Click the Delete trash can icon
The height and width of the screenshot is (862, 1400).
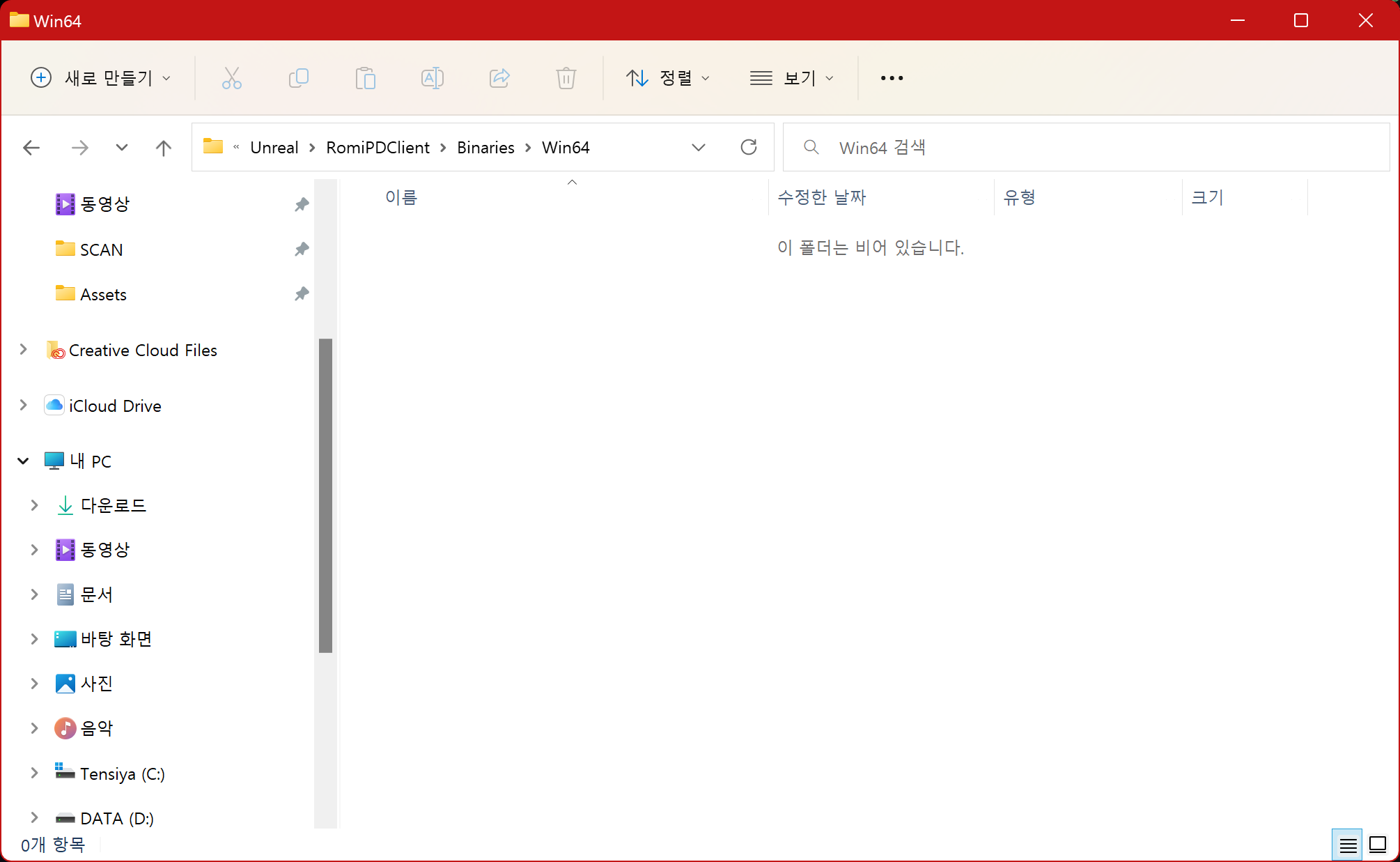[x=566, y=78]
